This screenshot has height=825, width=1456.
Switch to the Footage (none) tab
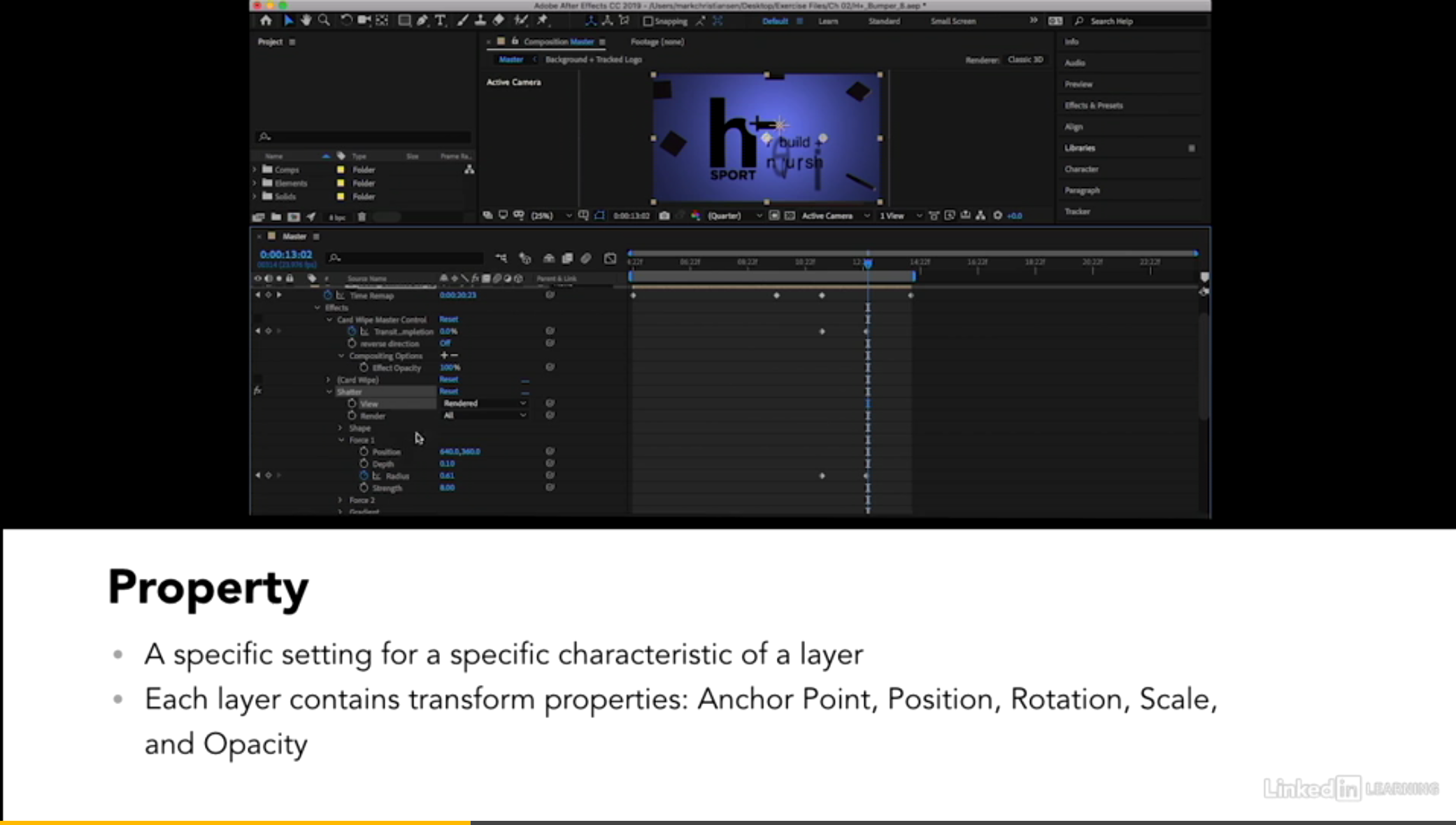point(657,42)
